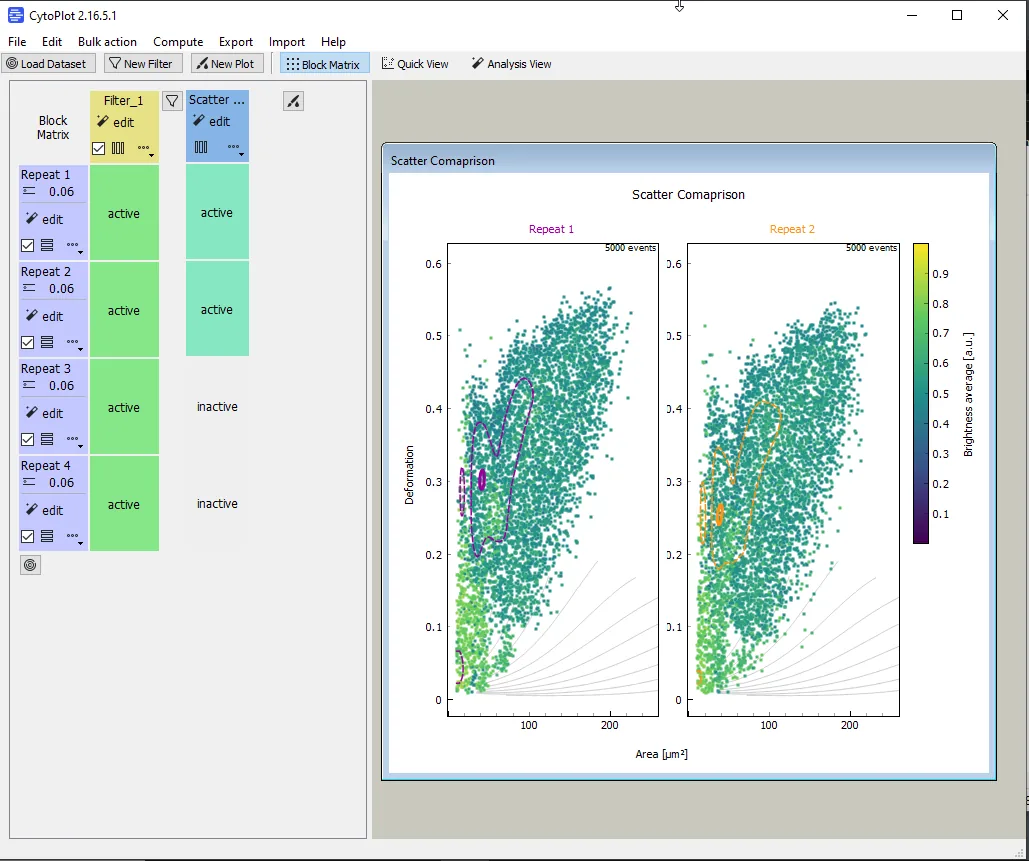1029x861 pixels.
Task: Toggle the Analysis View button
Action: coord(511,64)
